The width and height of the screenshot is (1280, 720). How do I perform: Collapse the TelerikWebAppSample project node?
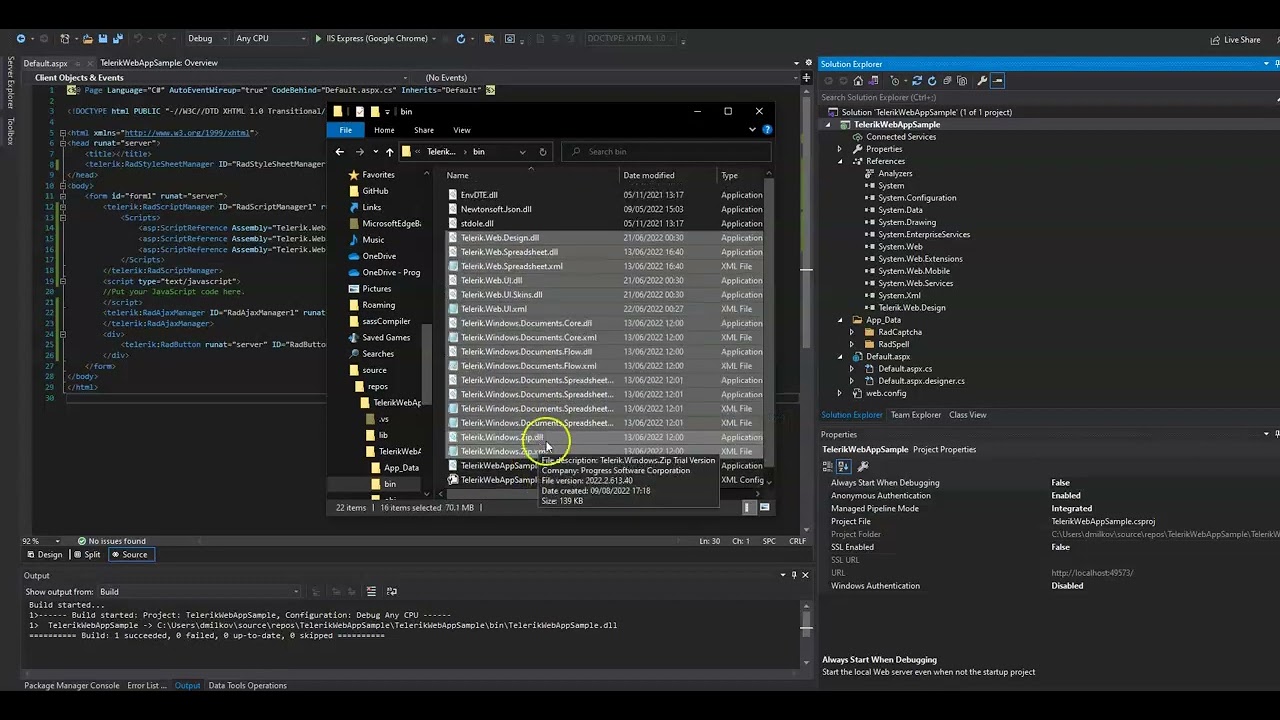pyautogui.click(x=829, y=125)
